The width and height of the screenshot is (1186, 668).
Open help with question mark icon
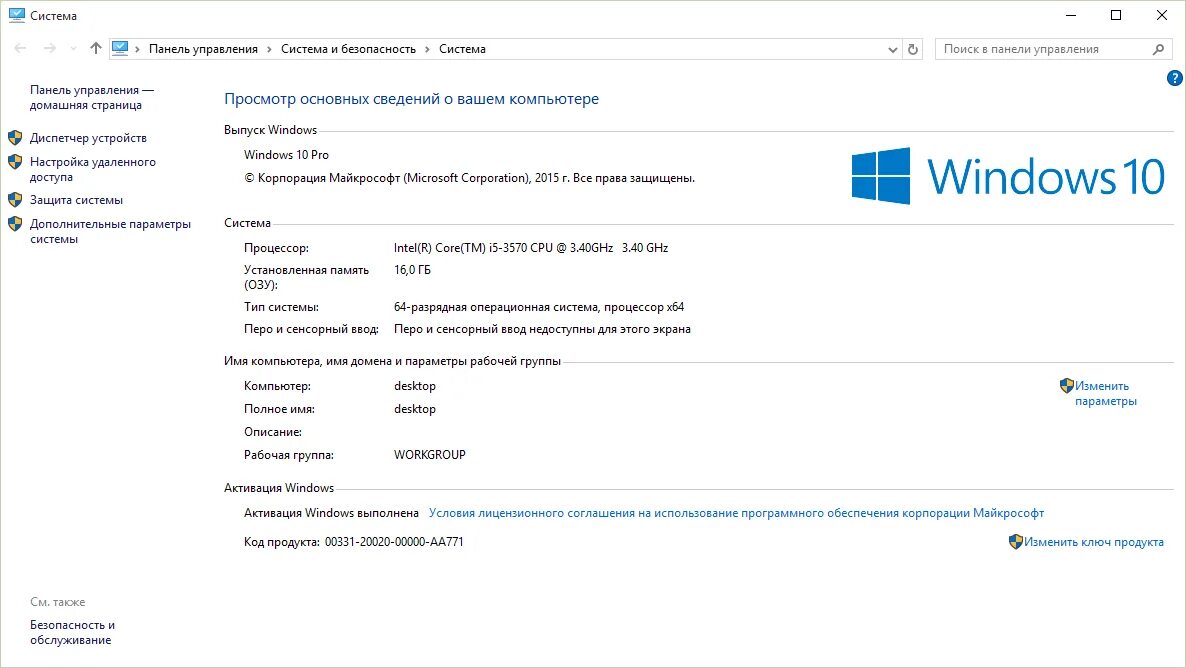point(1175,78)
